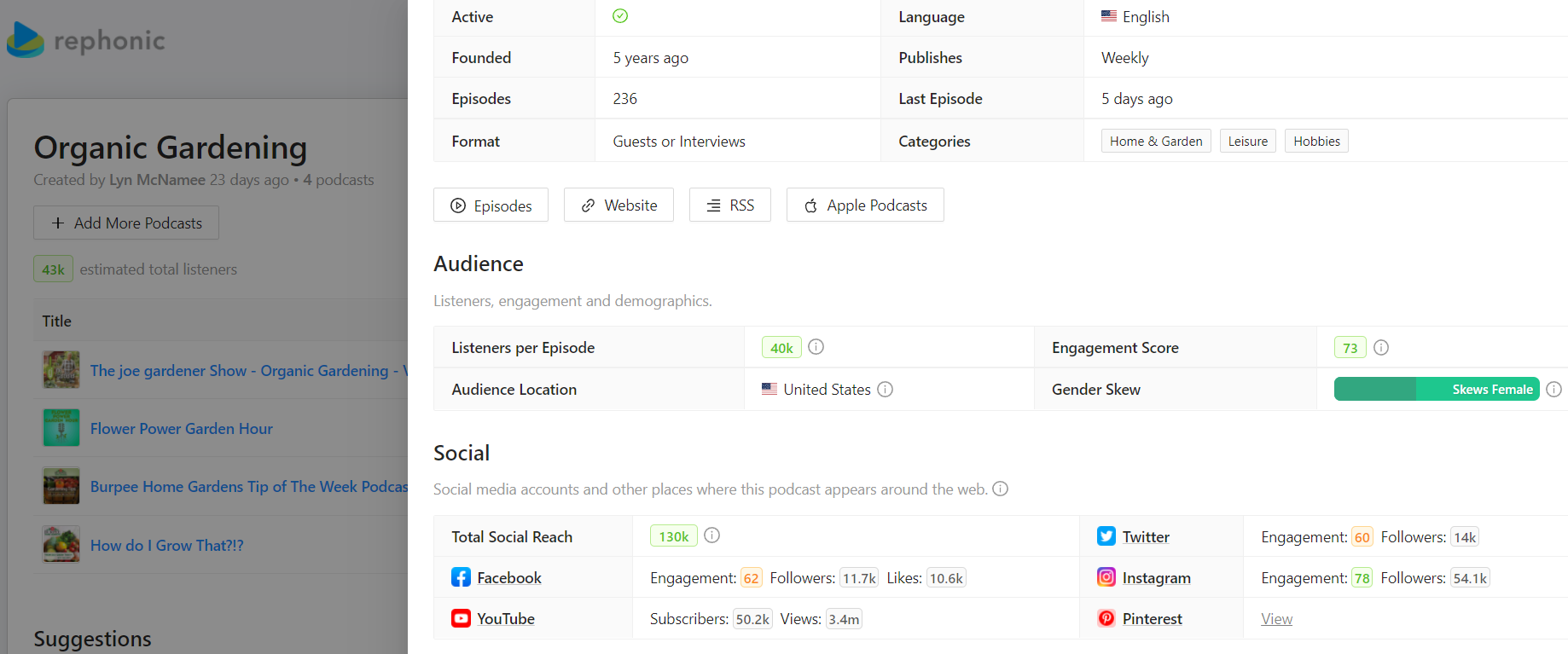This screenshot has height=654, width=1568.
Task: Click the info icon beside Skews Female bar
Action: (x=1554, y=389)
